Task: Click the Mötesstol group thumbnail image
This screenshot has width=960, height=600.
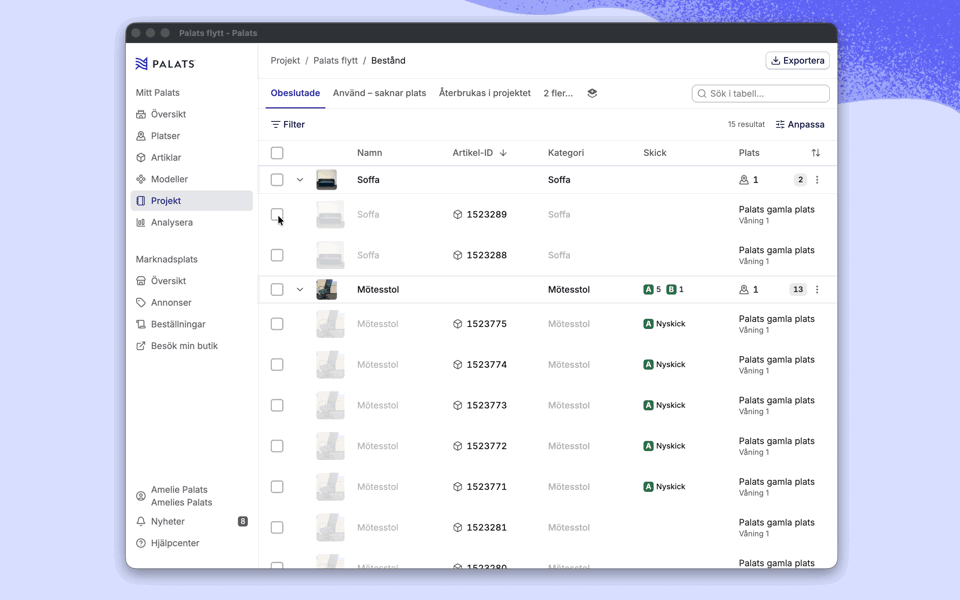Action: click(x=326, y=290)
